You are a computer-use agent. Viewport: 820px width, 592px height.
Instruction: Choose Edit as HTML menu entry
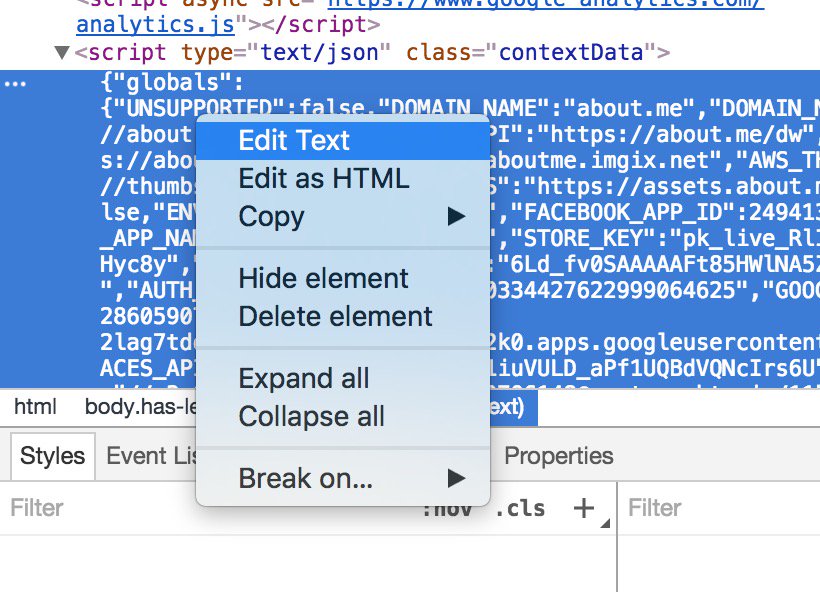coord(343,178)
